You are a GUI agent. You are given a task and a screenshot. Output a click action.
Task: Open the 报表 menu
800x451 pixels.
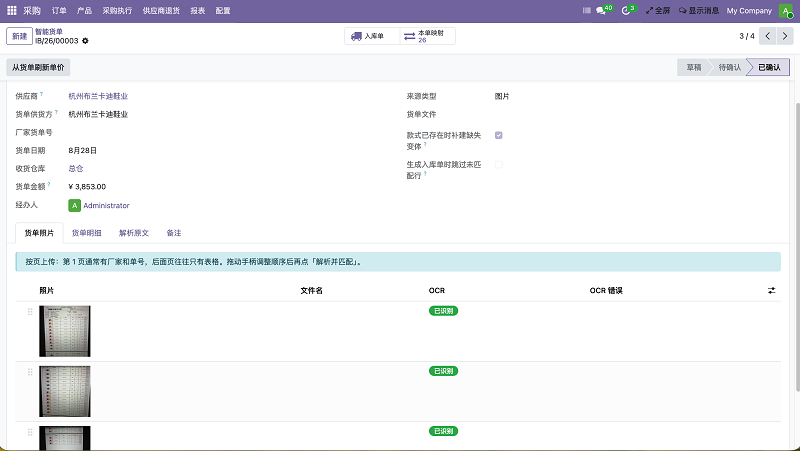tap(197, 11)
